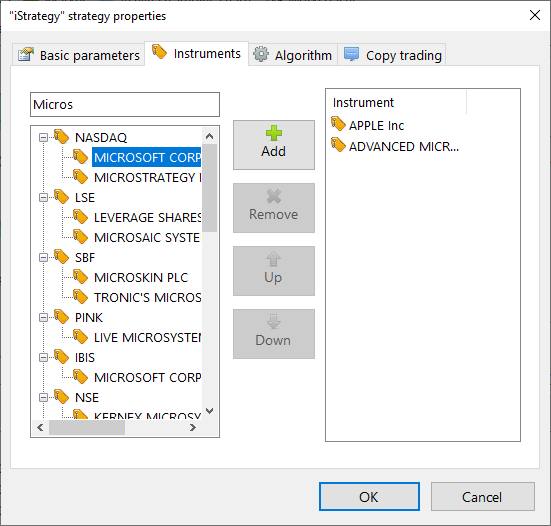The height and width of the screenshot is (526, 551).
Task: Select MICROSAIC SYSTE under LSE
Action: click(x=147, y=238)
